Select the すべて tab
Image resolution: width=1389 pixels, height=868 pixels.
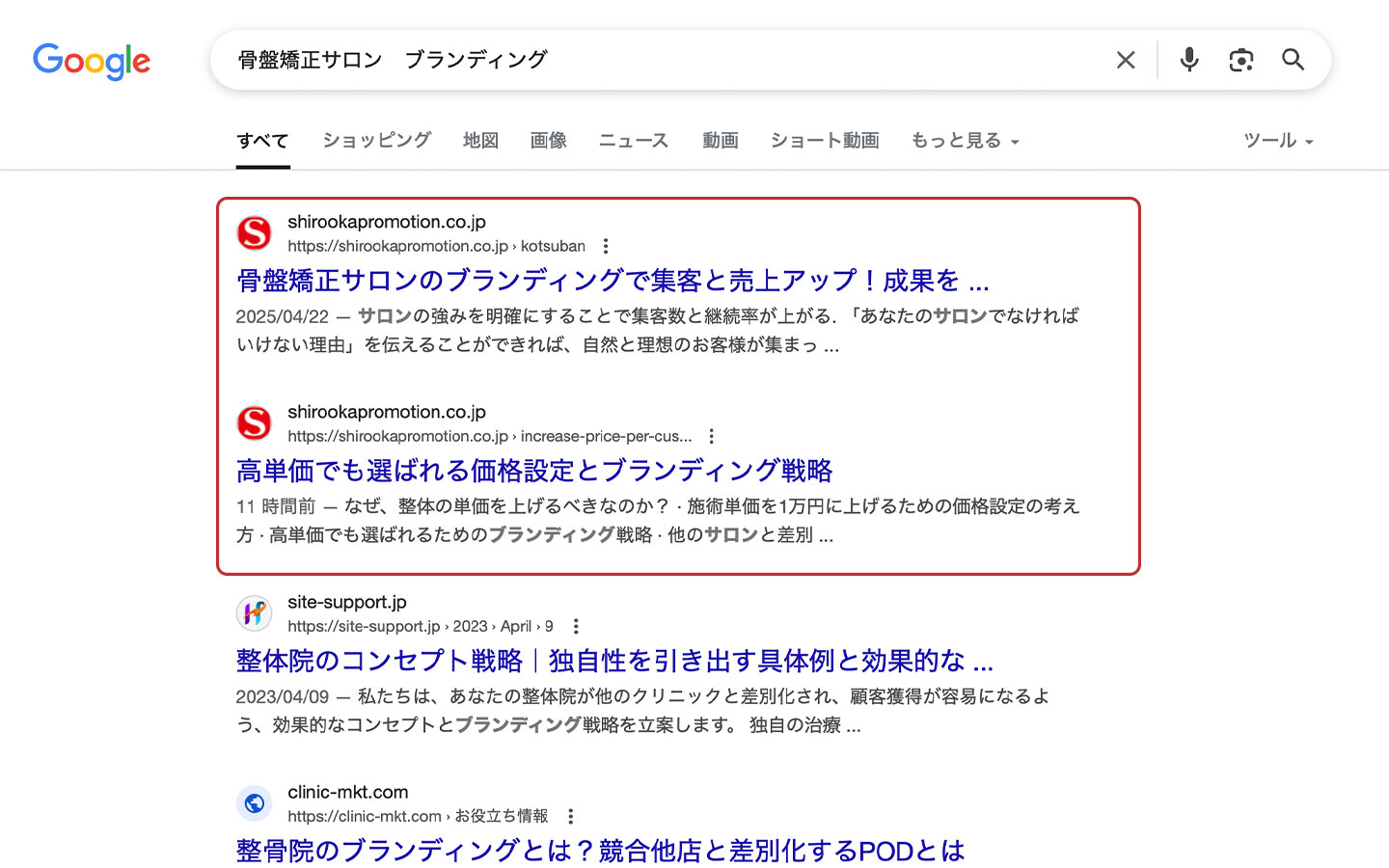(262, 141)
